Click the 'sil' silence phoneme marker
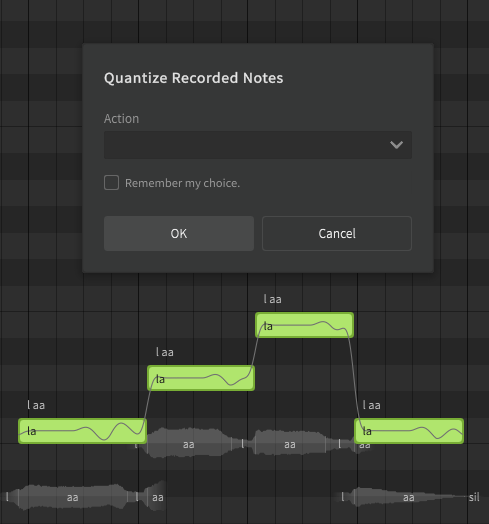This screenshot has height=524, width=489. click(474, 497)
